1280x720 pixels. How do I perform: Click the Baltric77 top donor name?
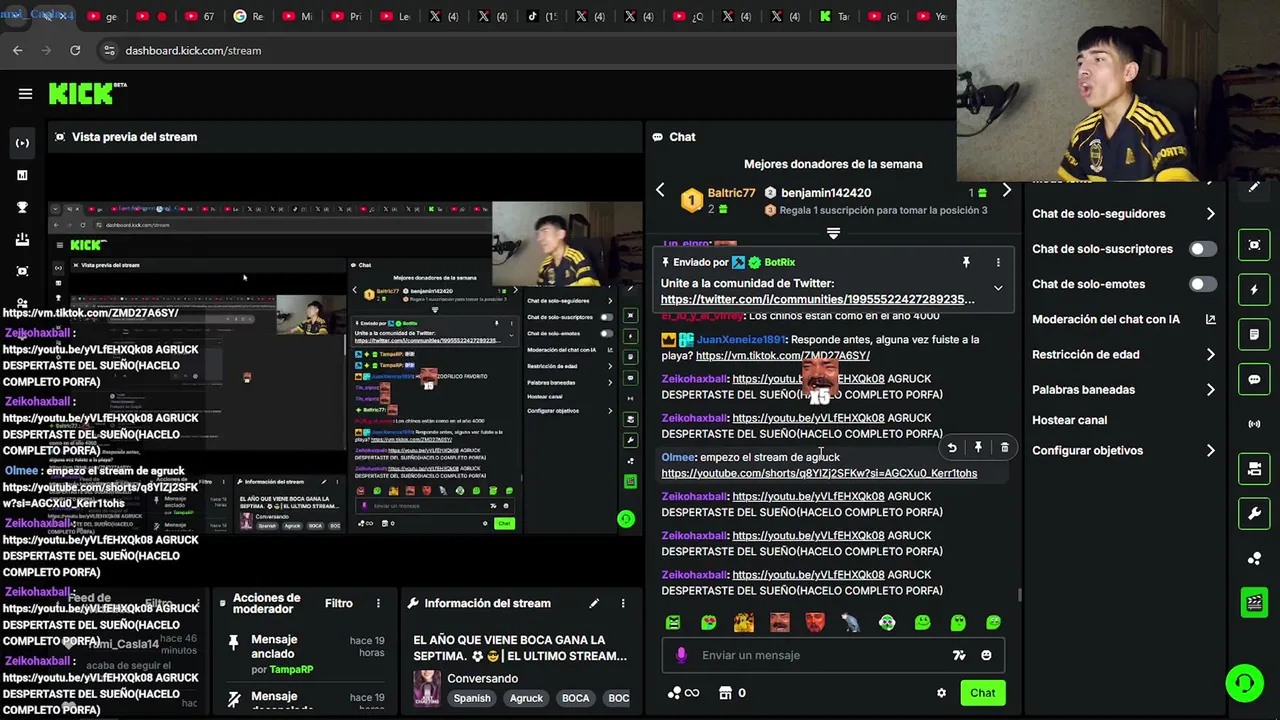pyautogui.click(x=731, y=193)
